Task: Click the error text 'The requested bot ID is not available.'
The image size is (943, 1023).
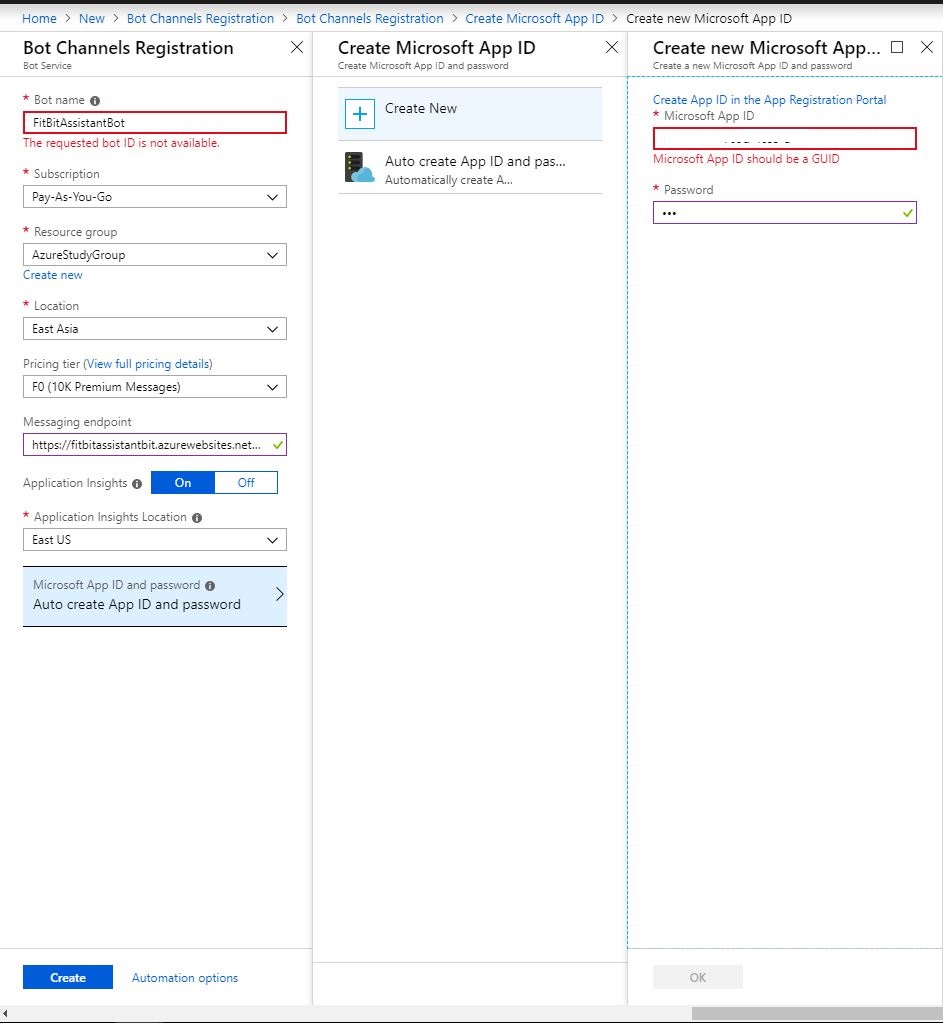Action: 121,143
